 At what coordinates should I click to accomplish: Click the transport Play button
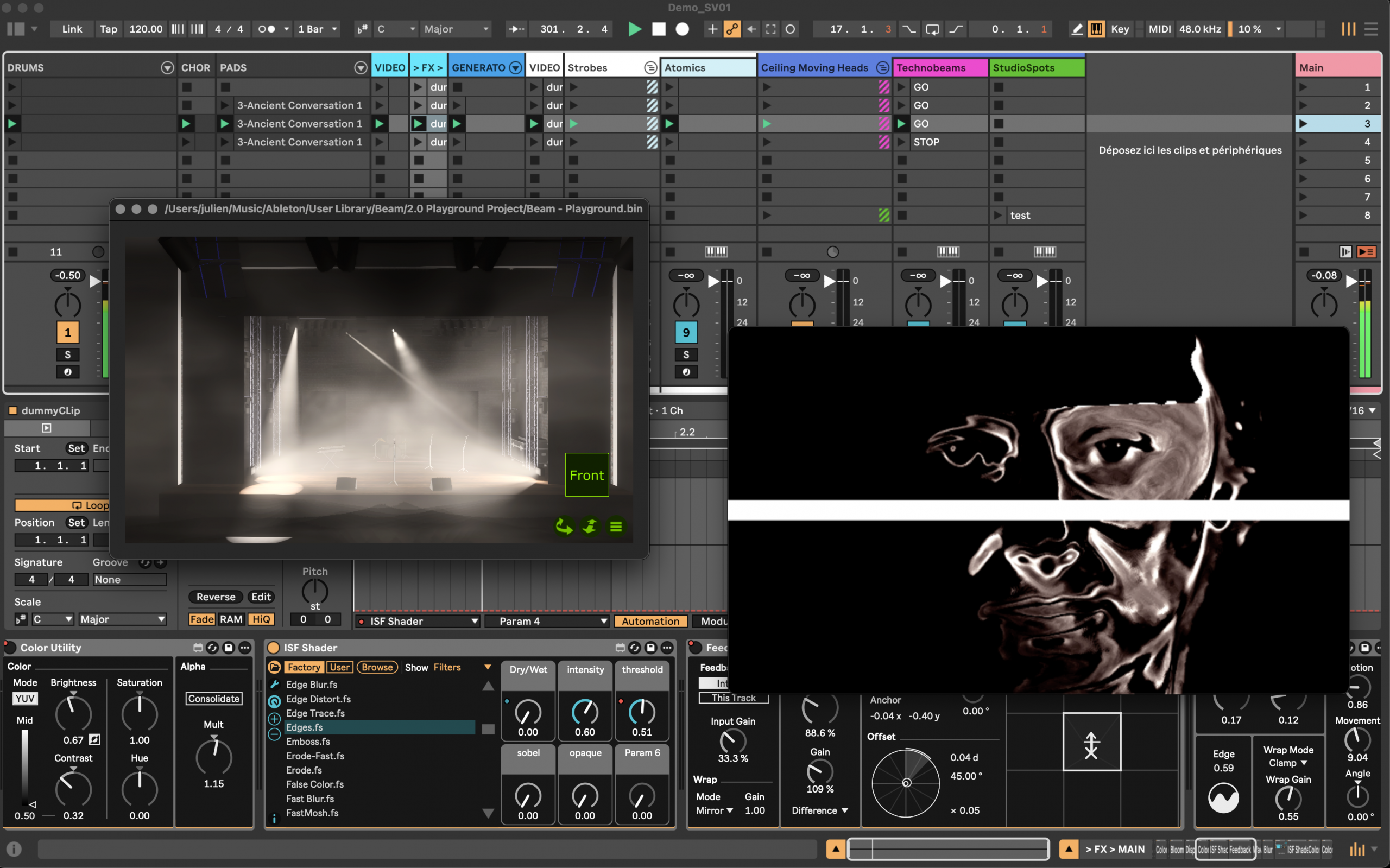pos(634,29)
